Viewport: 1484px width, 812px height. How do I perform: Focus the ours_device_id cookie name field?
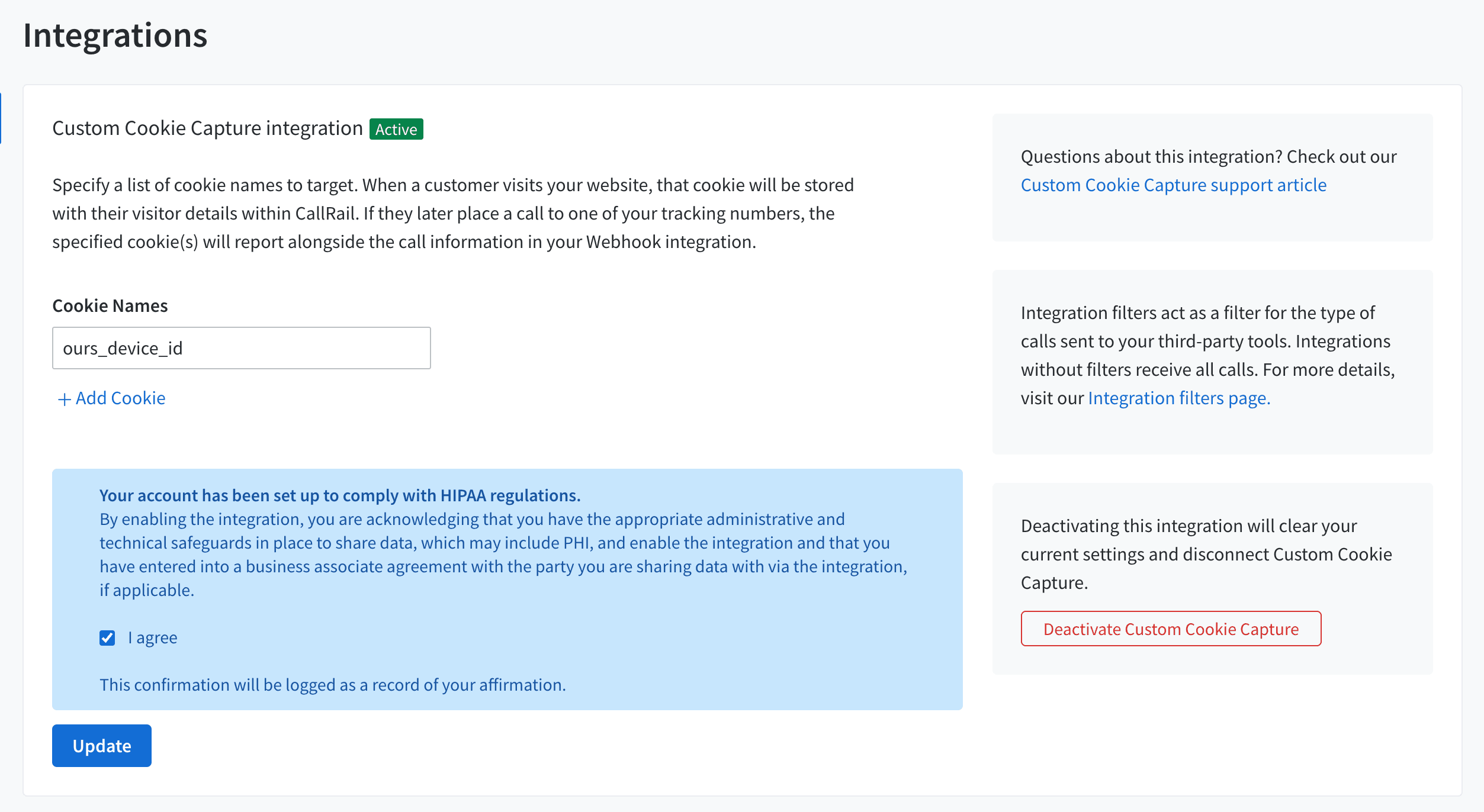(x=242, y=348)
